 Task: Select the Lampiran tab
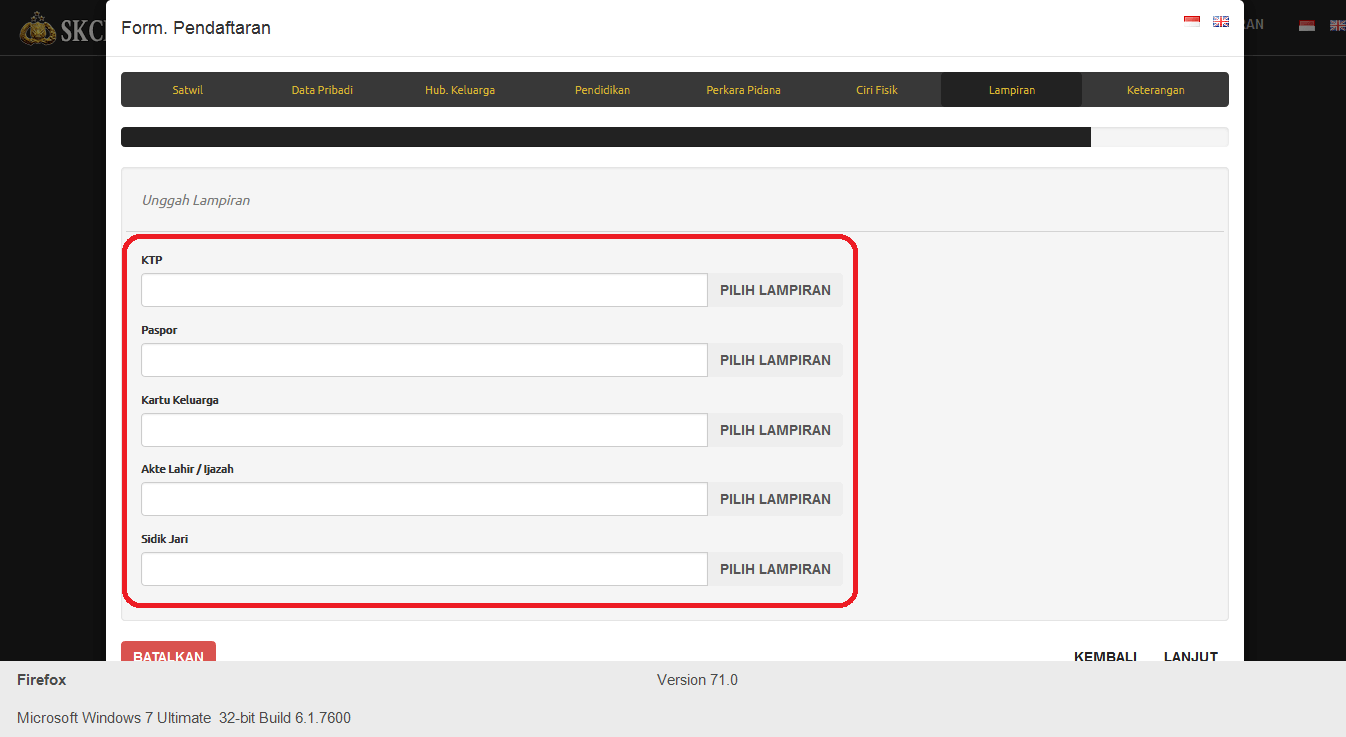coord(1012,90)
